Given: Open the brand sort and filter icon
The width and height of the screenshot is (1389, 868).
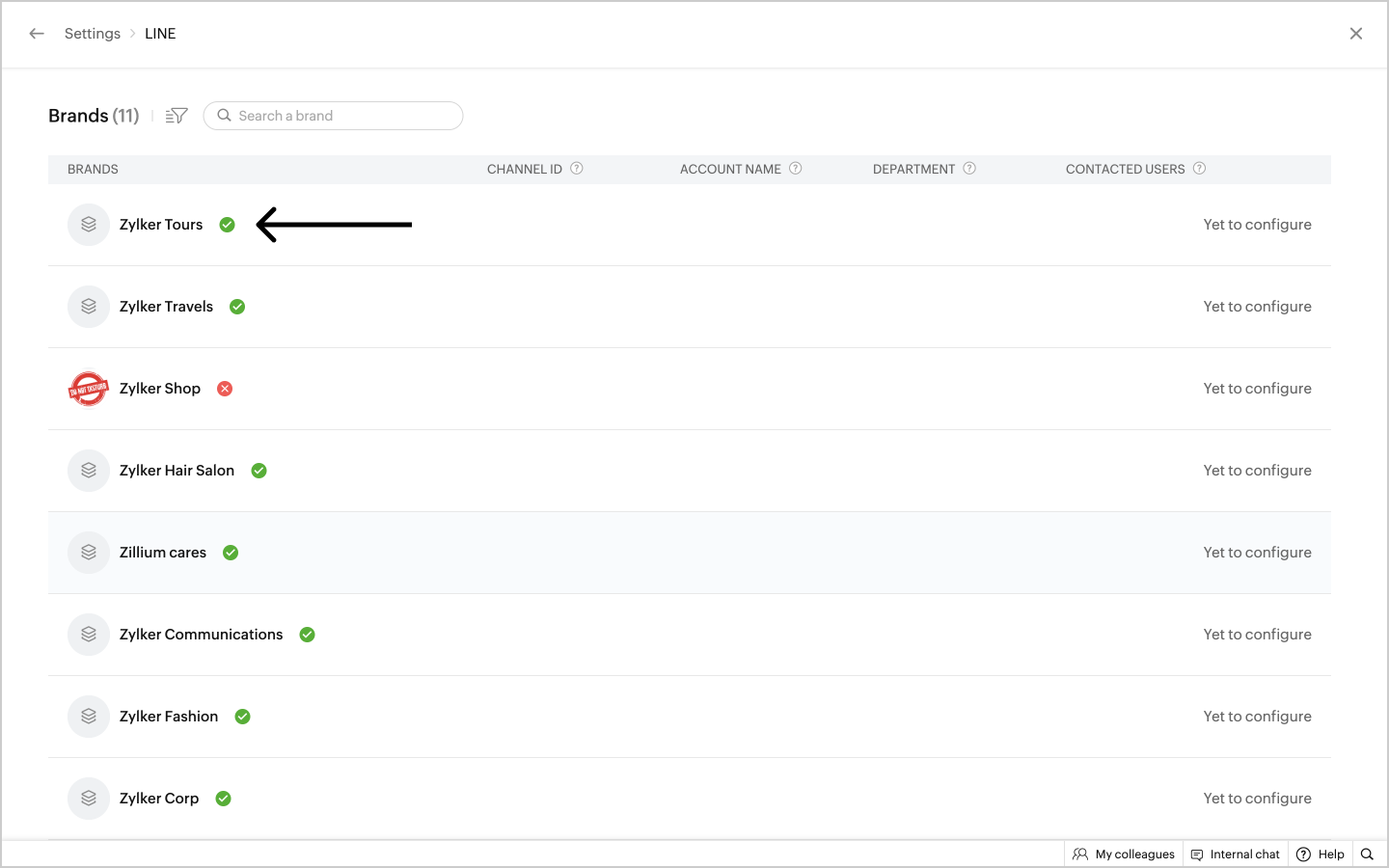Looking at the screenshot, I should [177, 116].
